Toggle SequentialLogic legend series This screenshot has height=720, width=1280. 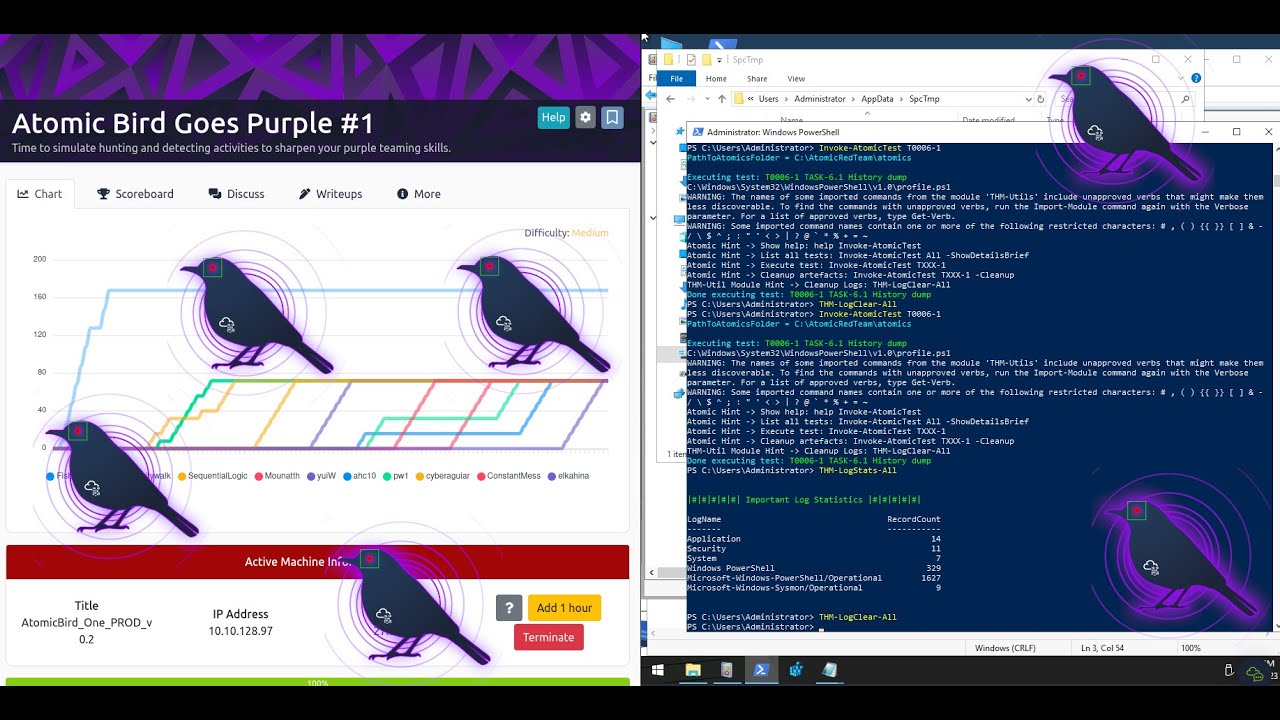pos(212,476)
